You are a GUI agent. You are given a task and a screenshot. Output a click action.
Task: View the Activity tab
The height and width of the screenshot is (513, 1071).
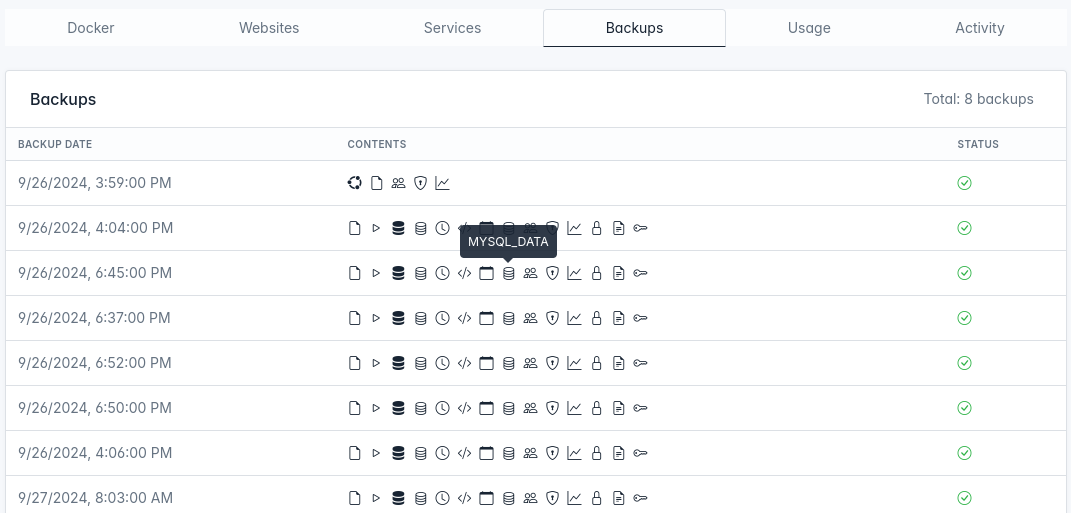click(x=979, y=28)
